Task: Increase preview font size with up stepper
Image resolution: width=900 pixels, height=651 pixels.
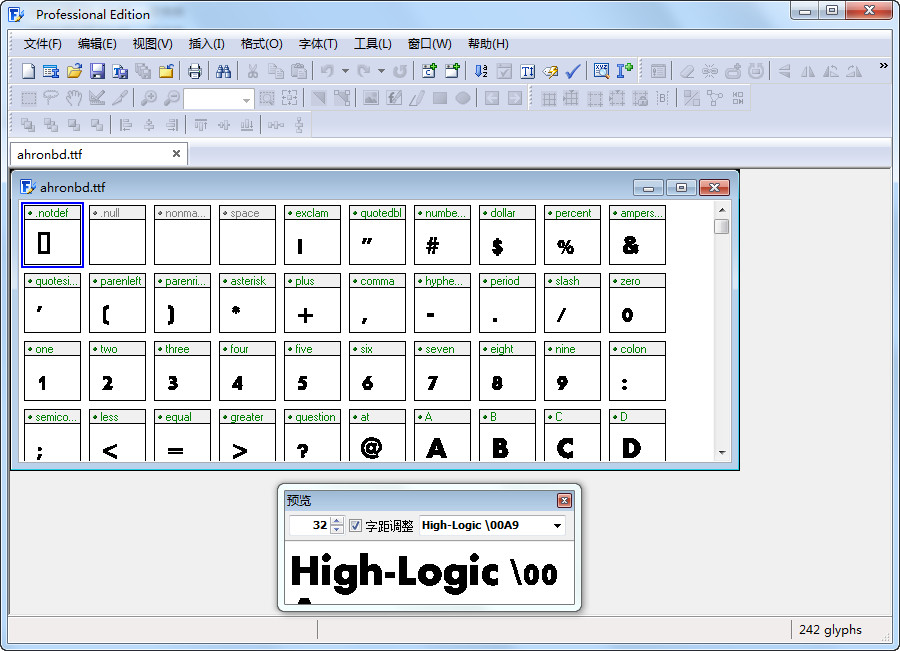Action: 336,519
